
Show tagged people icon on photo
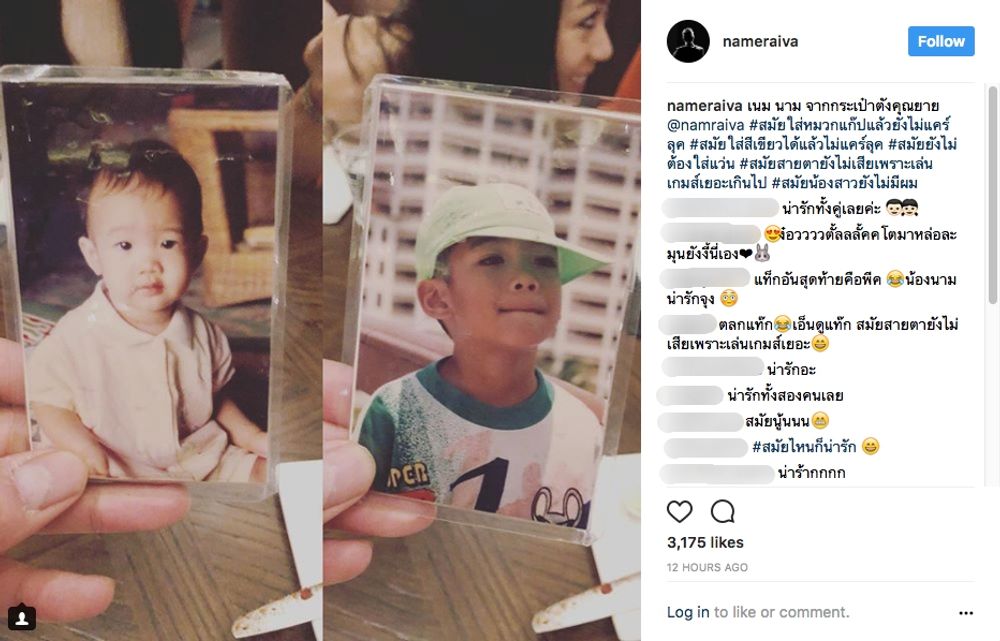(21, 617)
